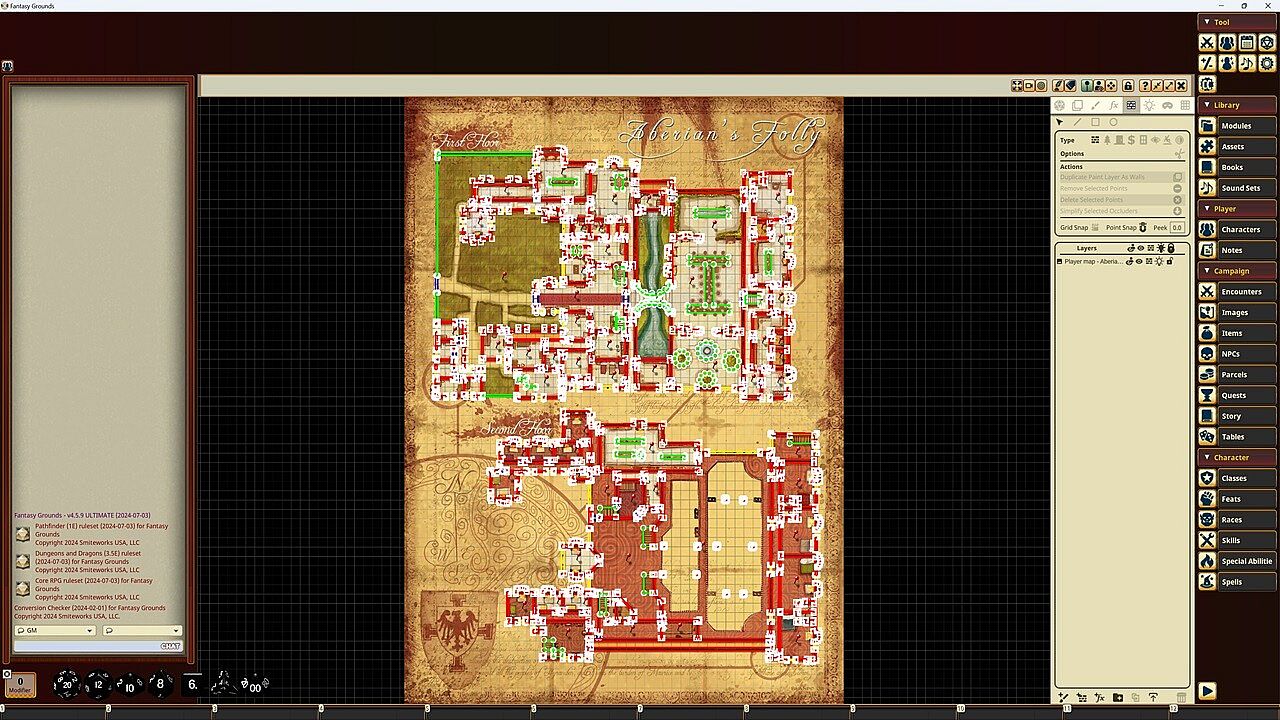Toggle lighting bulb on Player map layer
Image resolution: width=1280 pixels, height=720 pixels.
click(x=1158, y=261)
